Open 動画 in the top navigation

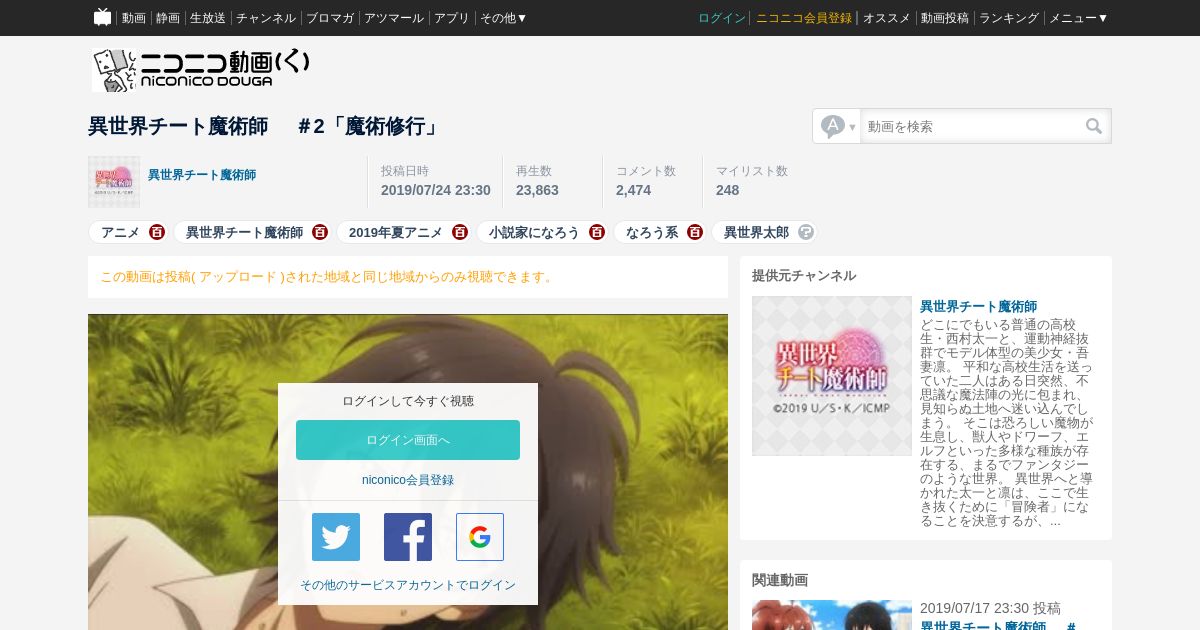coord(134,18)
